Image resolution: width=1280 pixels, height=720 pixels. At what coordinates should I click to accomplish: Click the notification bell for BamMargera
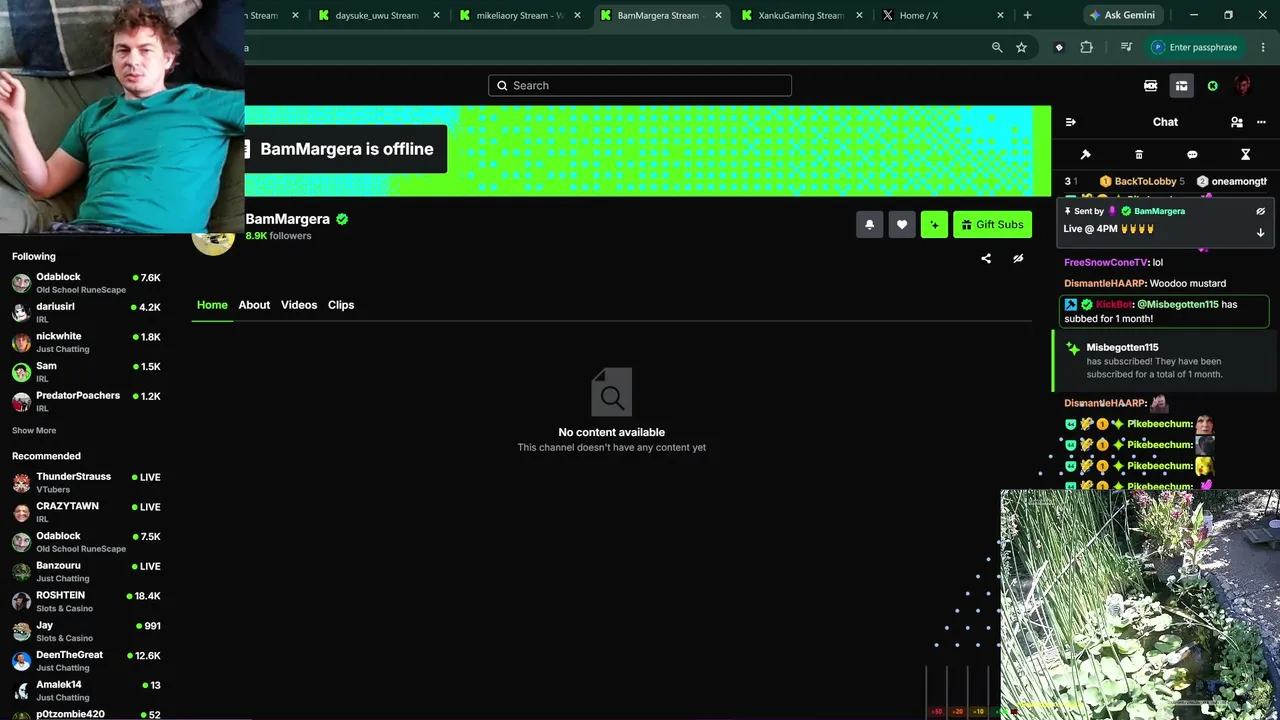coord(869,225)
